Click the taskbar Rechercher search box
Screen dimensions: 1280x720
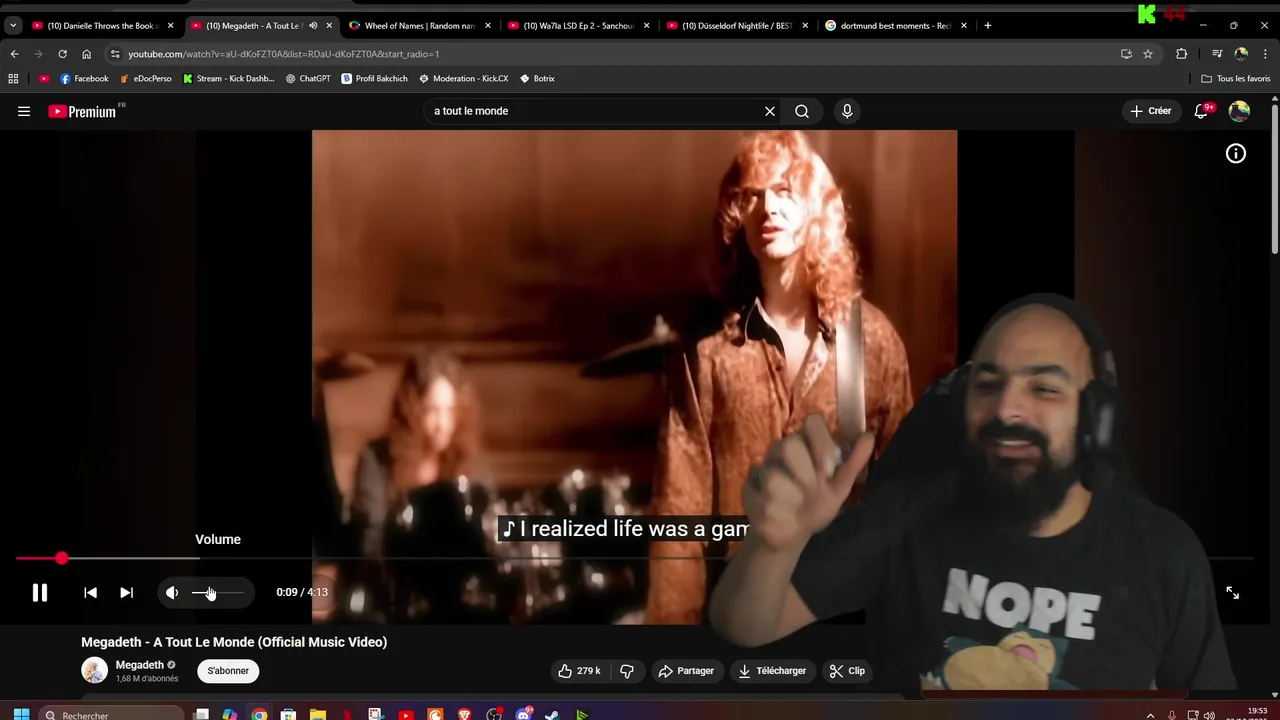pos(110,715)
